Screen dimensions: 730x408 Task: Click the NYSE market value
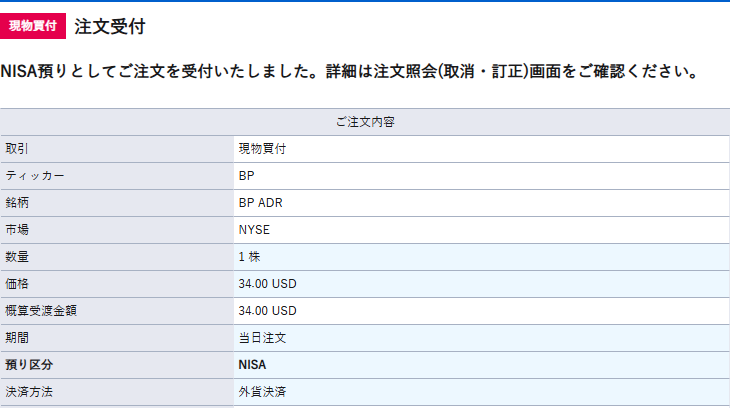click(254, 230)
